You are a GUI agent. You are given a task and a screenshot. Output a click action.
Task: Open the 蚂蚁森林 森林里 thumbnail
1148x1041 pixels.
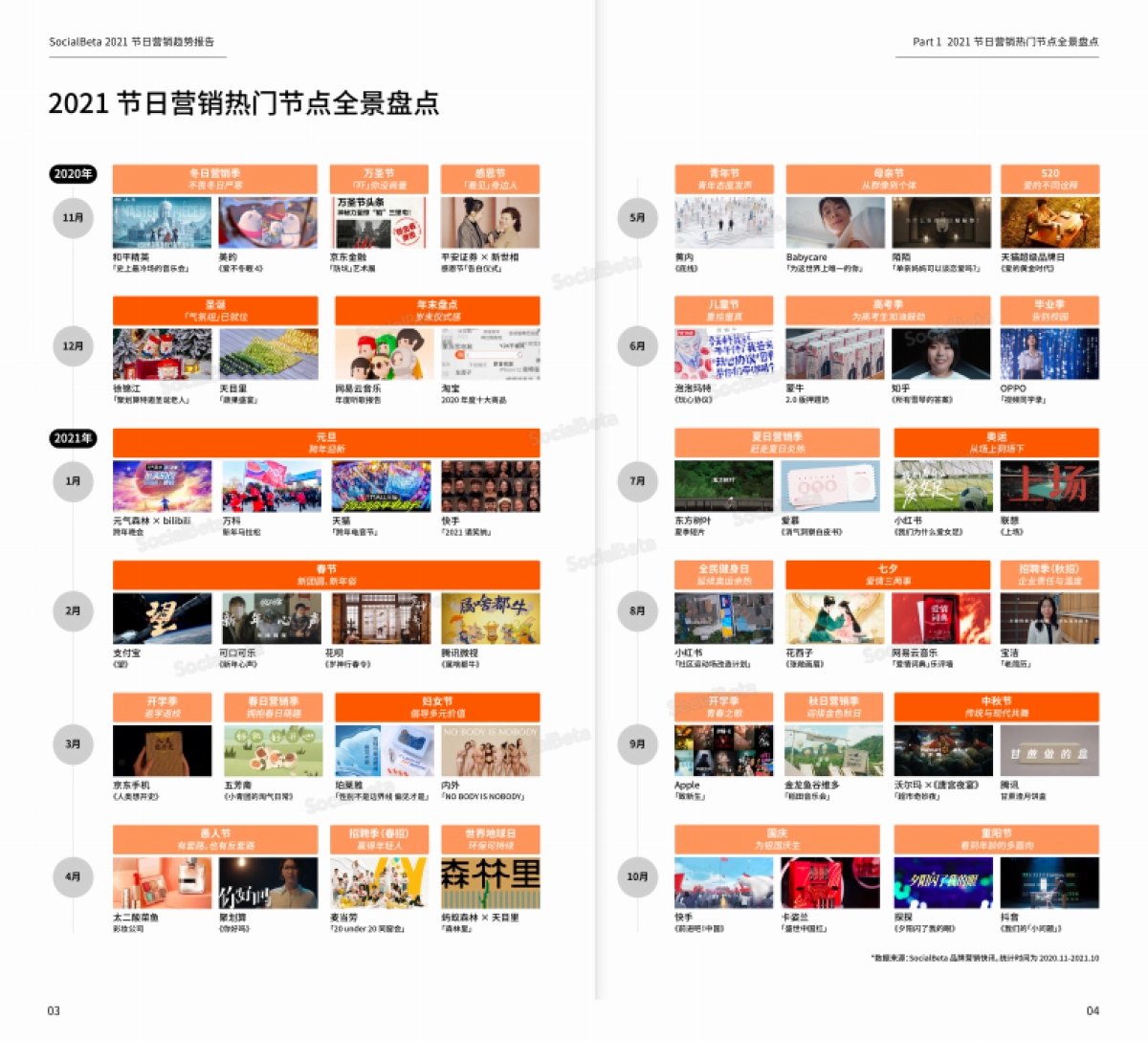490,882
